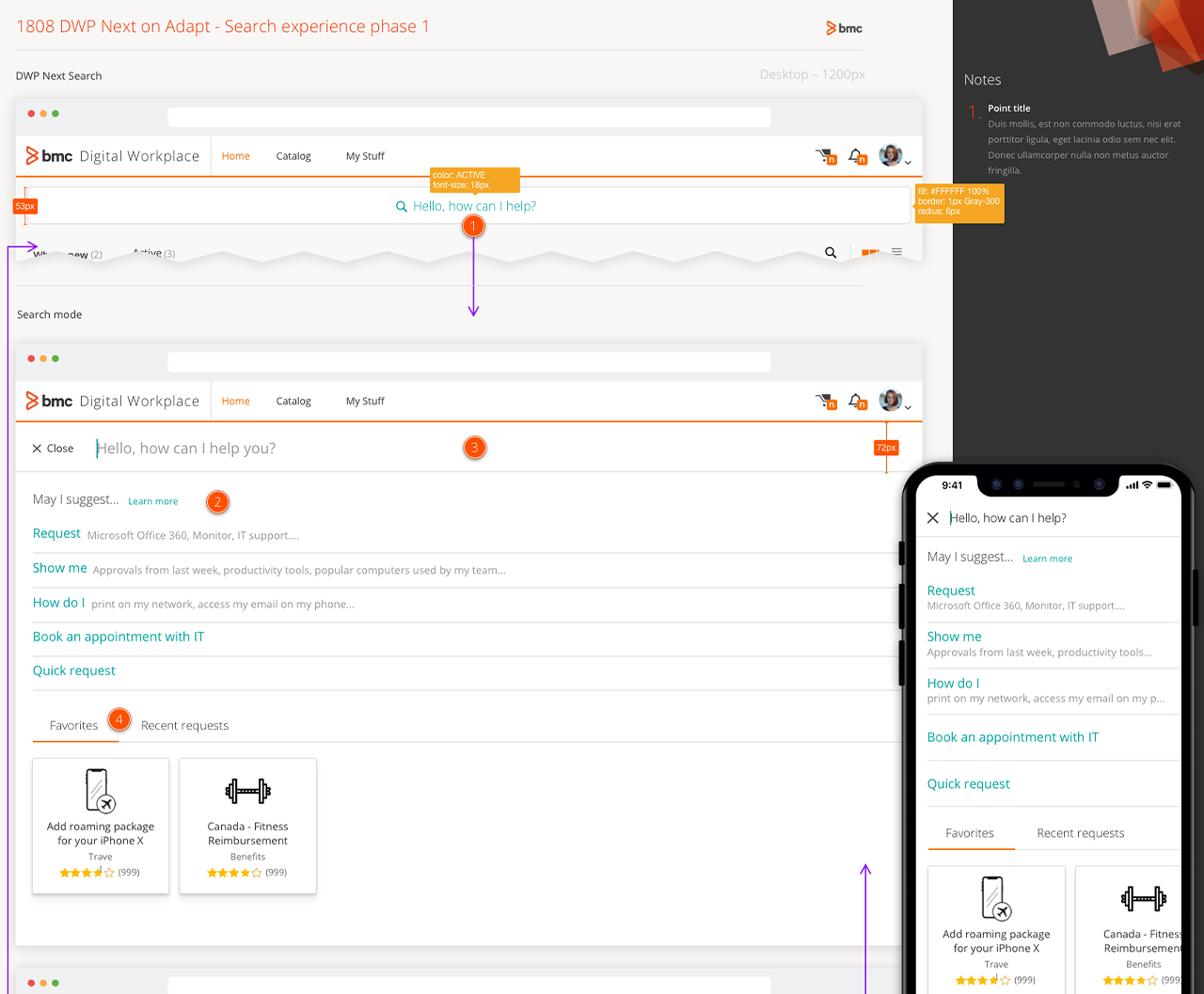Click the cart icon in the top mockup header
The height and width of the screenshot is (994, 1204).
point(826,156)
